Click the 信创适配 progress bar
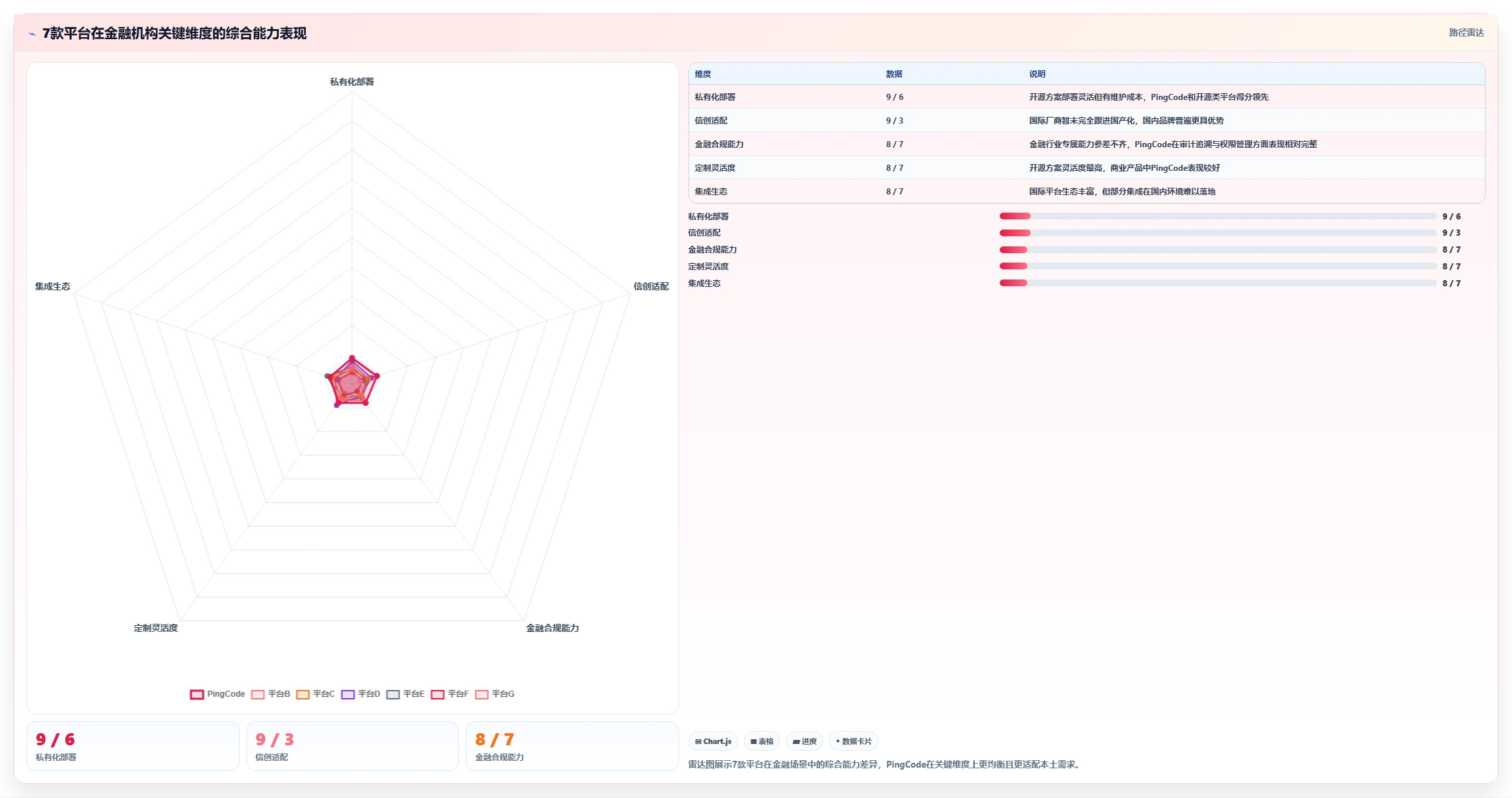Viewport: 1512px width, 798px height. (1218, 233)
